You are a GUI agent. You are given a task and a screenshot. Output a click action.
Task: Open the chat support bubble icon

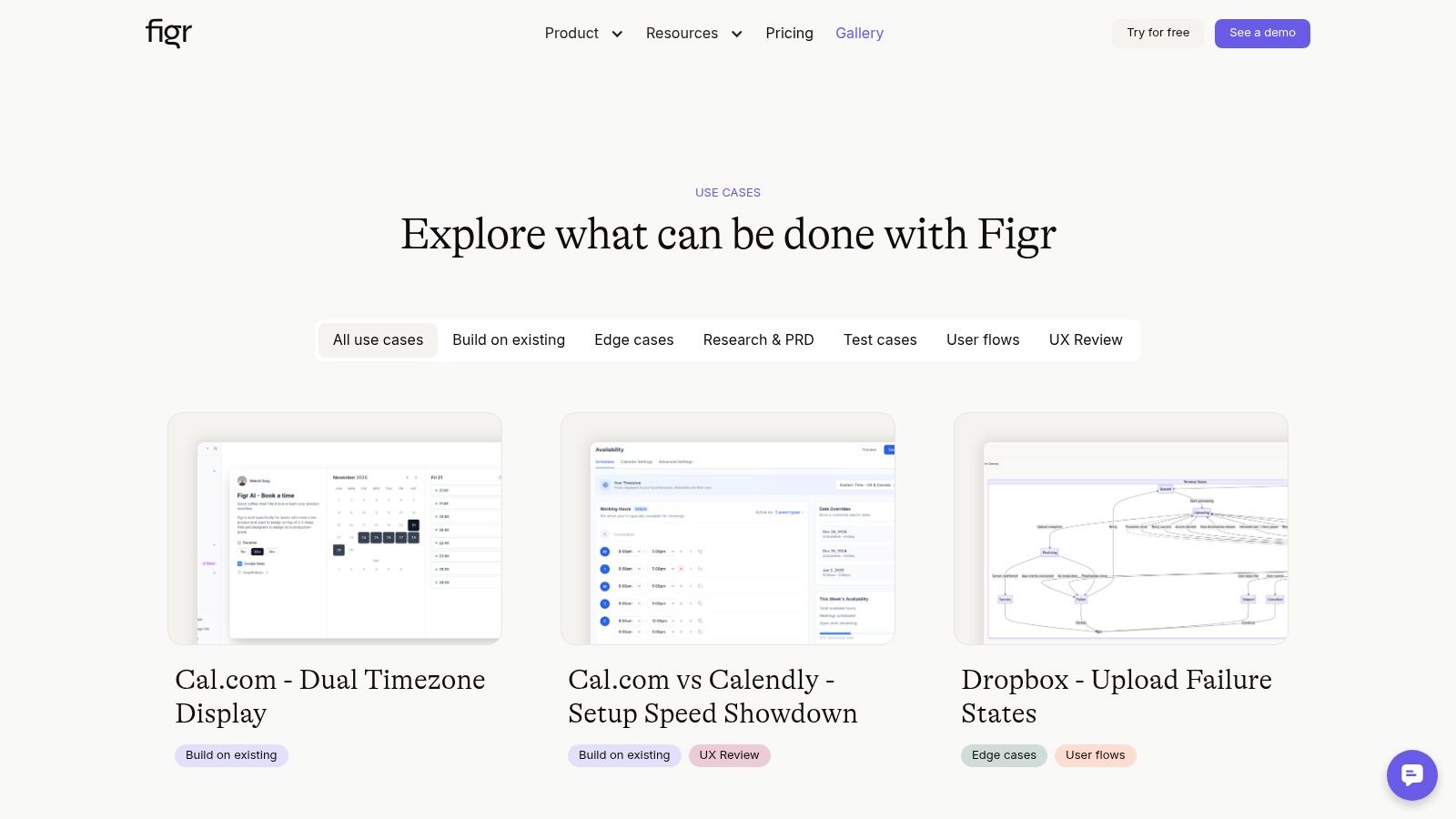pos(1411,775)
